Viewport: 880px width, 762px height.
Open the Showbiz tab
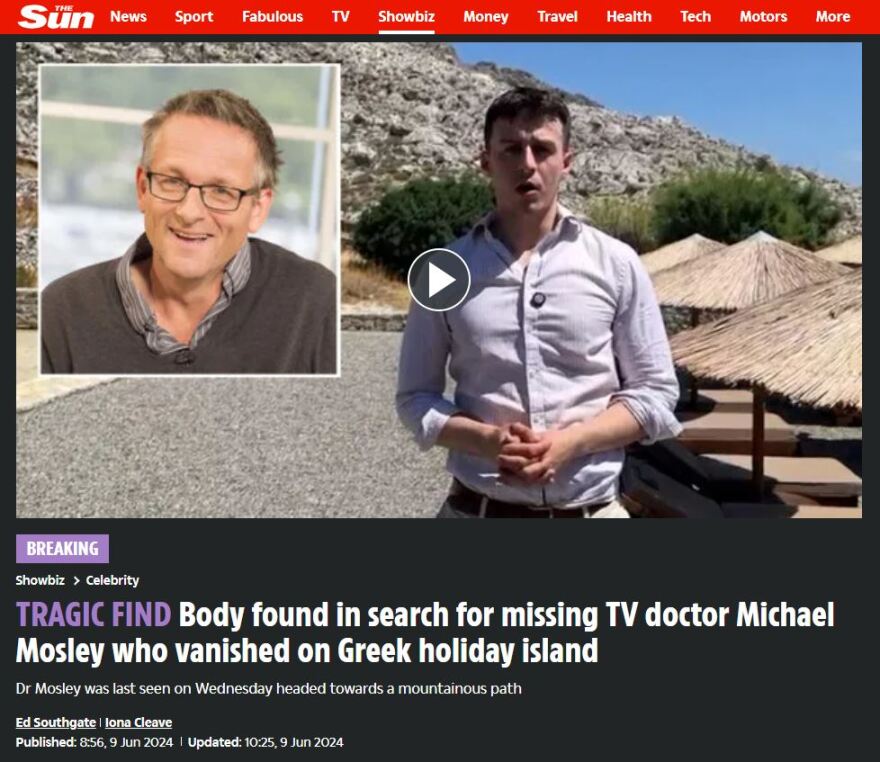[406, 17]
